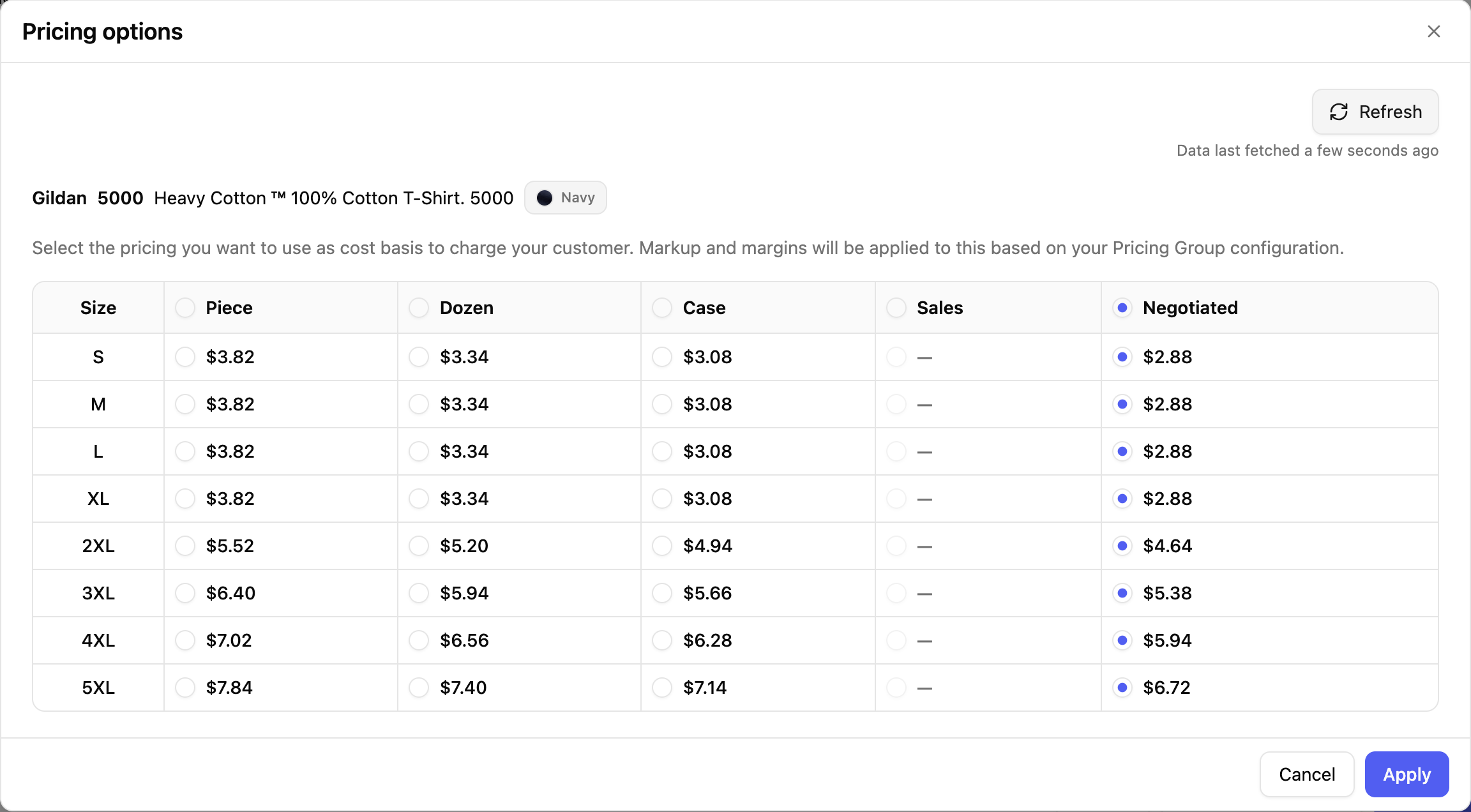The image size is (1471, 812).
Task: Select Negotiated price $5.94 for 4XL
Action: pos(1122,640)
